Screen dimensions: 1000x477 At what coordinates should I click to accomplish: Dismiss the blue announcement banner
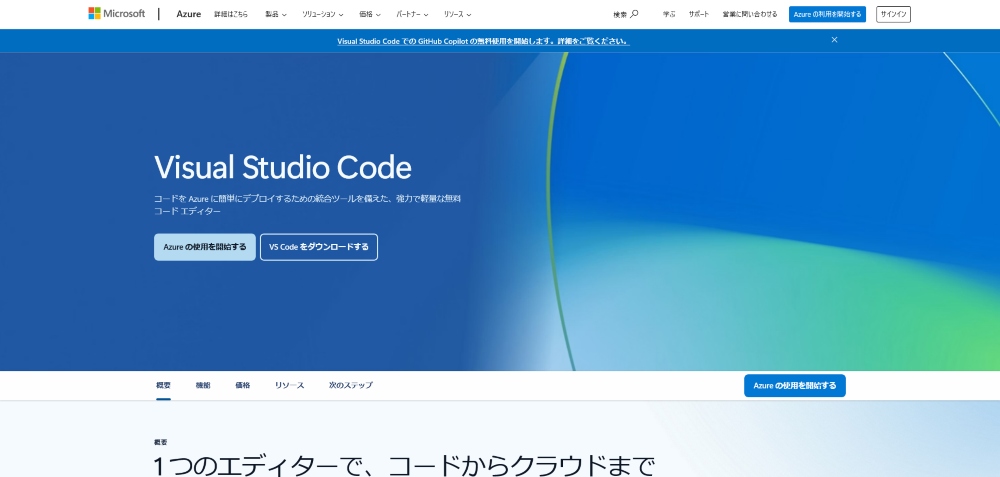click(x=834, y=40)
